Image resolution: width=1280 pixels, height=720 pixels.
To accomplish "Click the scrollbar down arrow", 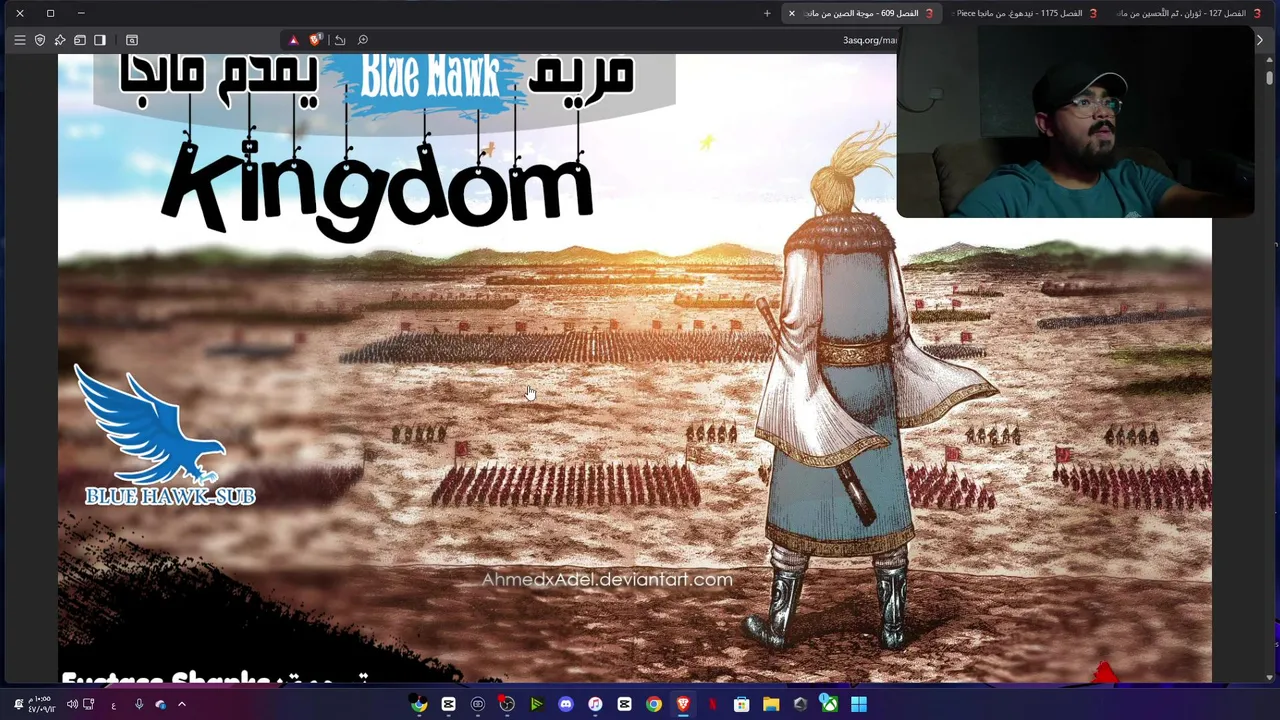I will (x=1270, y=678).
